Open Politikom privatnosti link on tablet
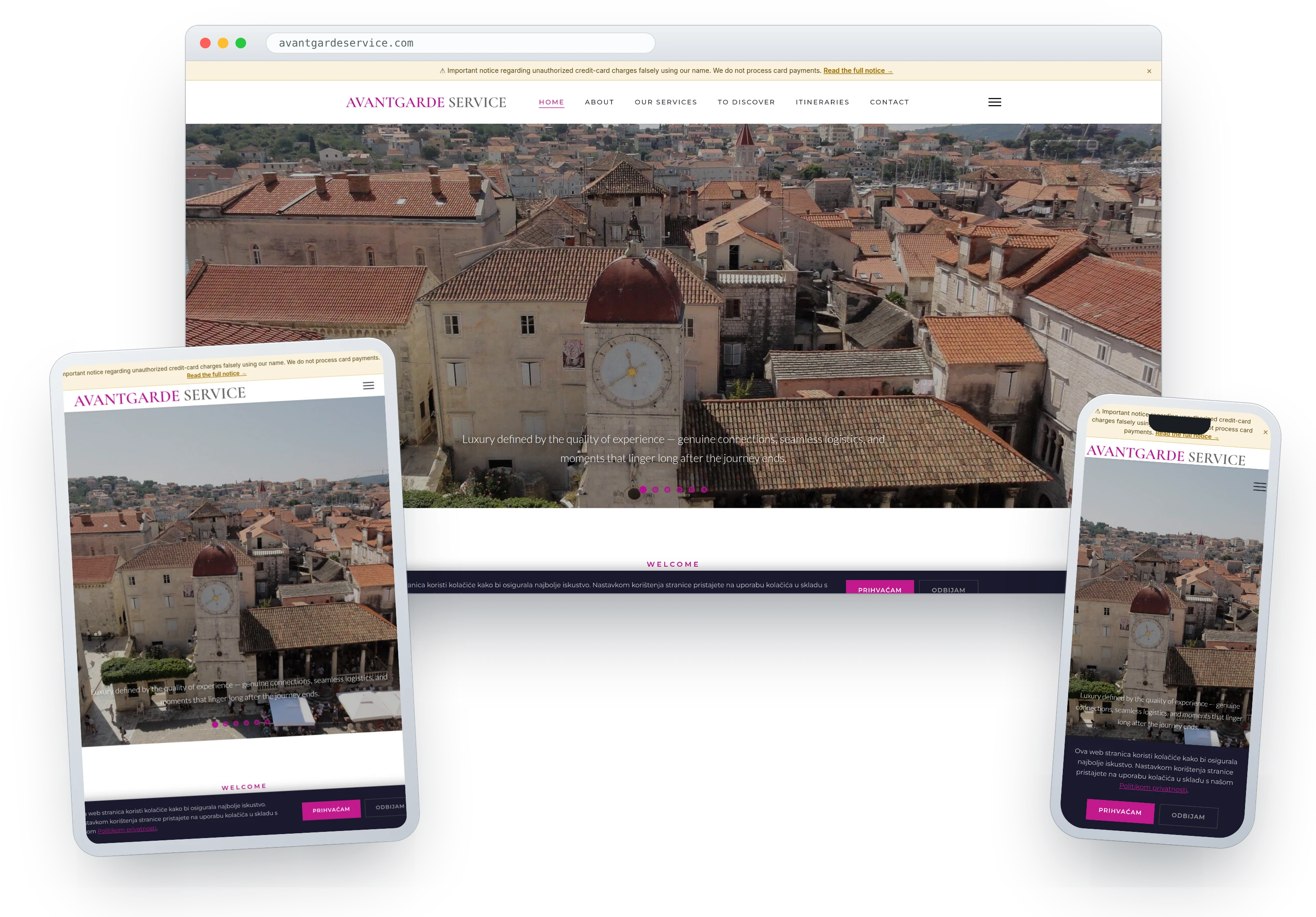This screenshot has width=1316, height=917. click(127, 829)
